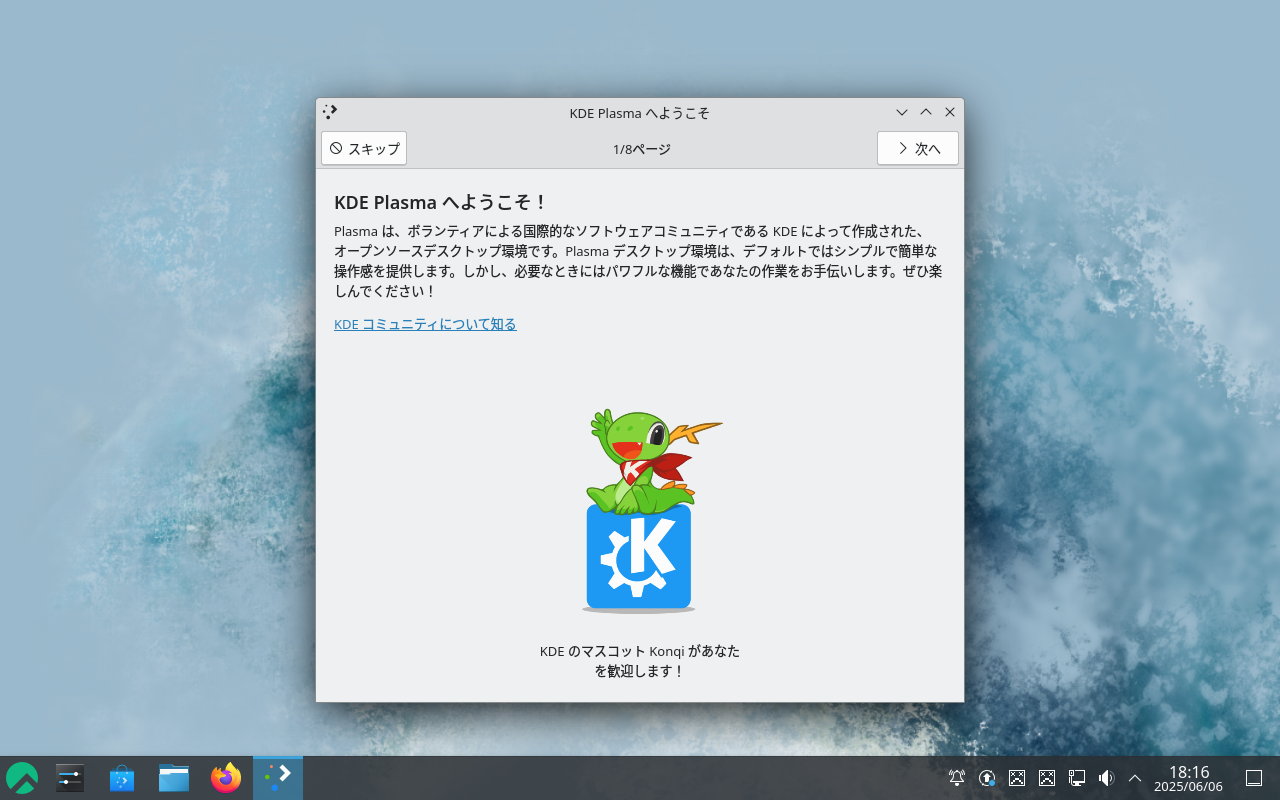The height and width of the screenshot is (800, 1280).
Task: Check the software updates tray icon
Action: (x=987, y=778)
